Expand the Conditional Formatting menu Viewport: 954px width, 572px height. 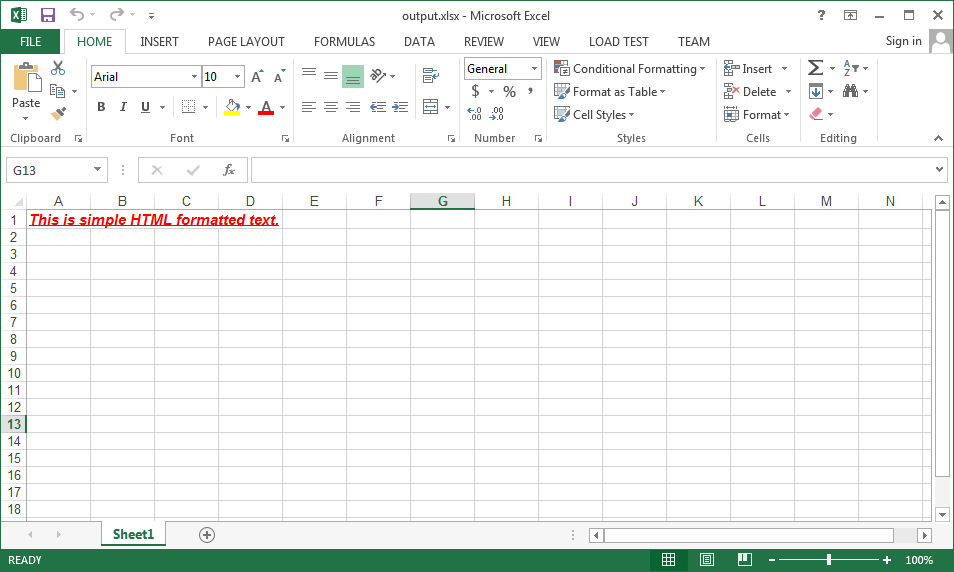(630, 69)
